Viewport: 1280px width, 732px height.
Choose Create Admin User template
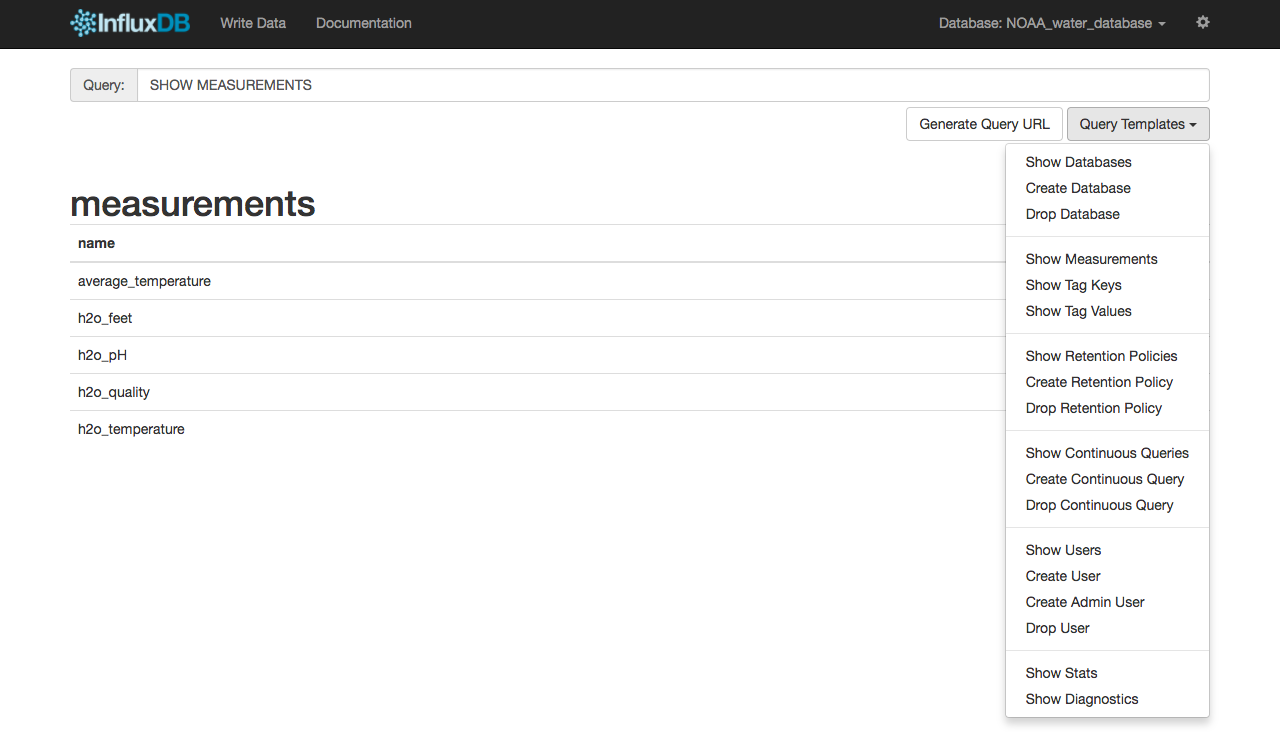(x=1084, y=602)
